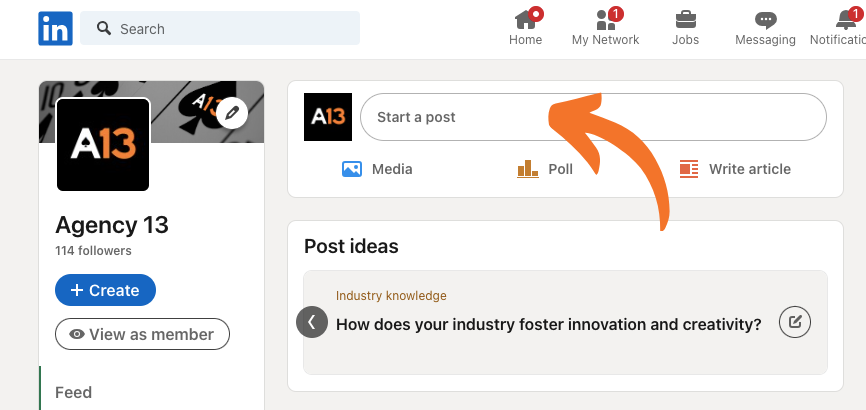Click the 114 followers link

(93, 251)
